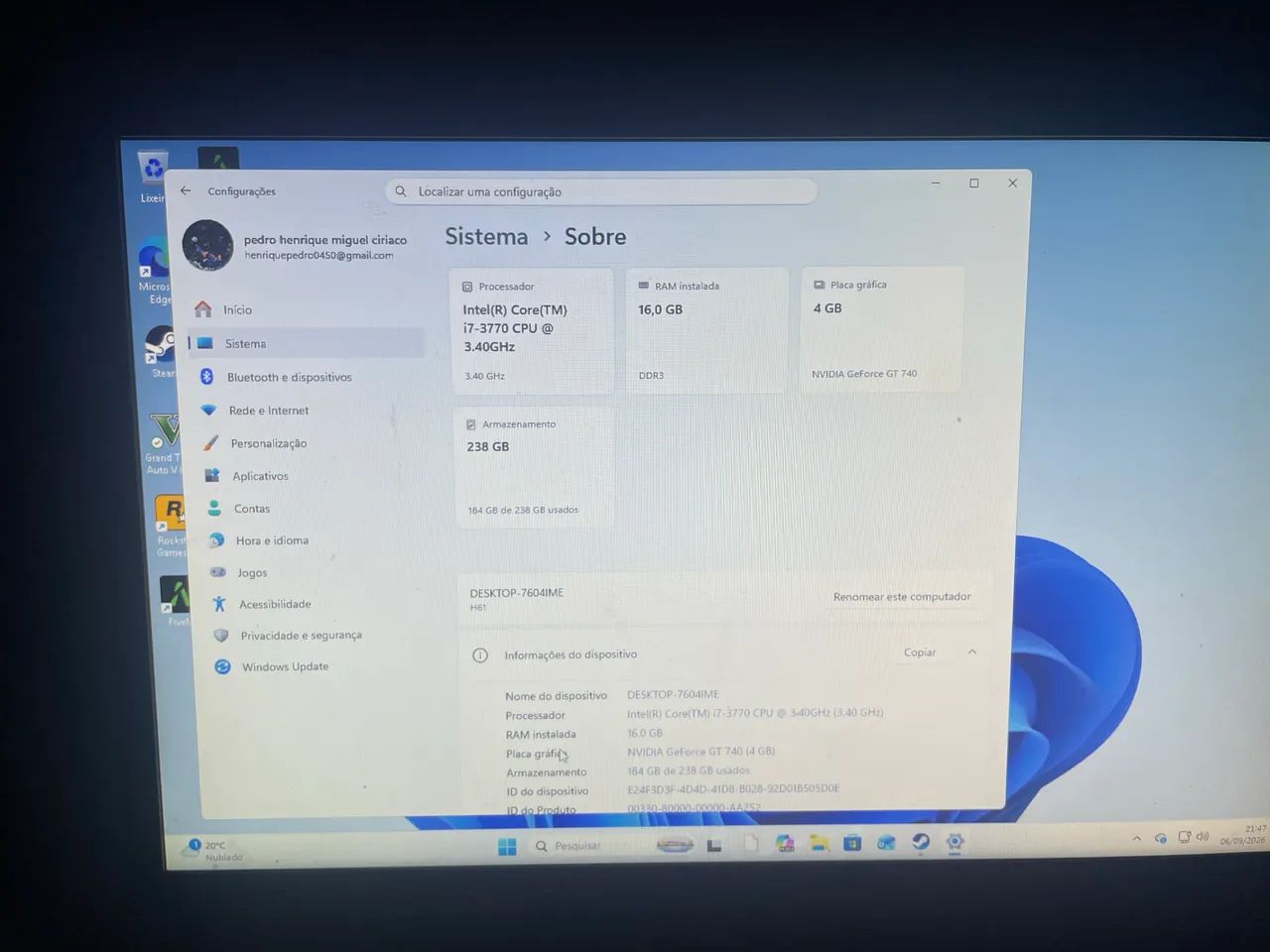1270x952 pixels.
Task: Click the Settings gear taskbar icon
Action: click(954, 842)
